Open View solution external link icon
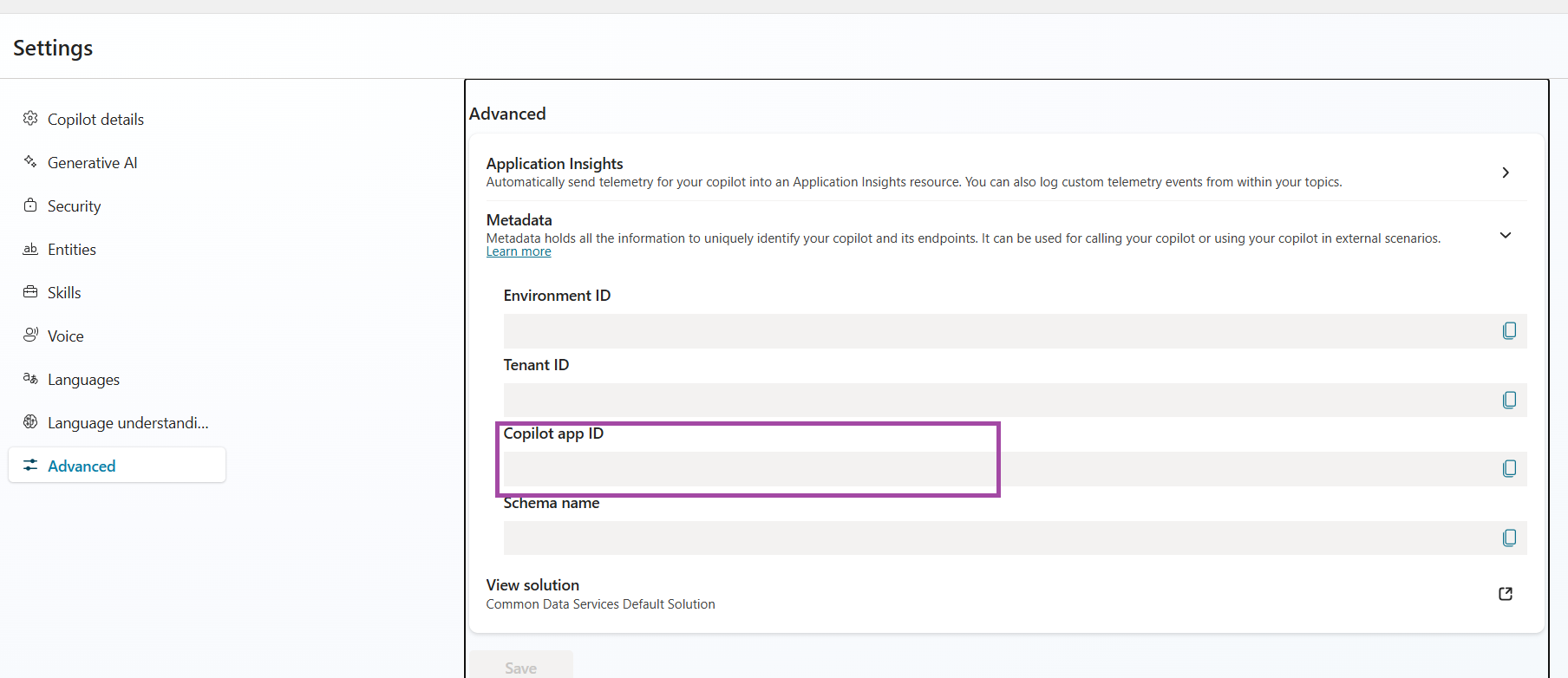 1506,594
